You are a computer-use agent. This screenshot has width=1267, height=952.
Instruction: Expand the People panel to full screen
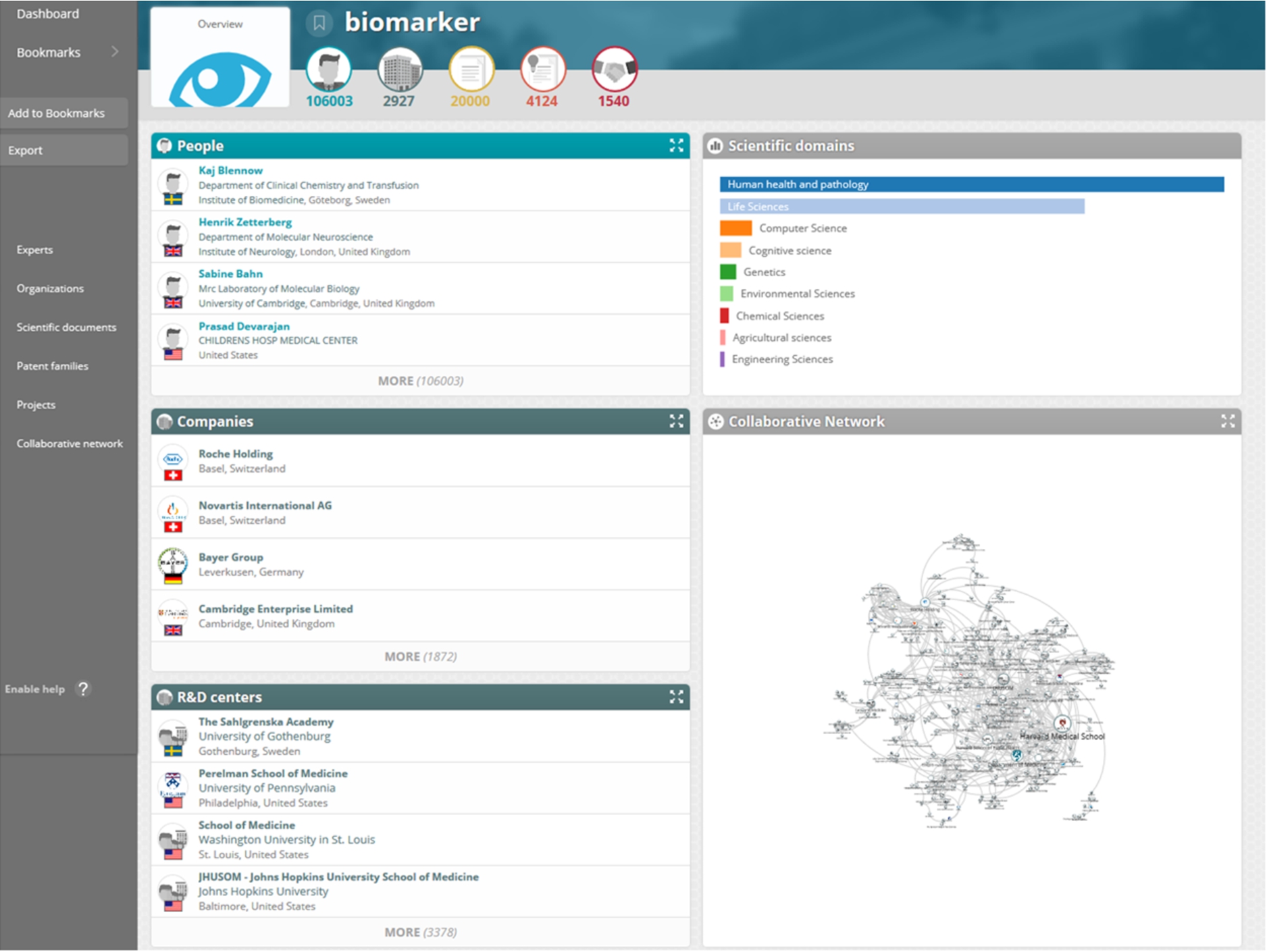[x=676, y=146]
